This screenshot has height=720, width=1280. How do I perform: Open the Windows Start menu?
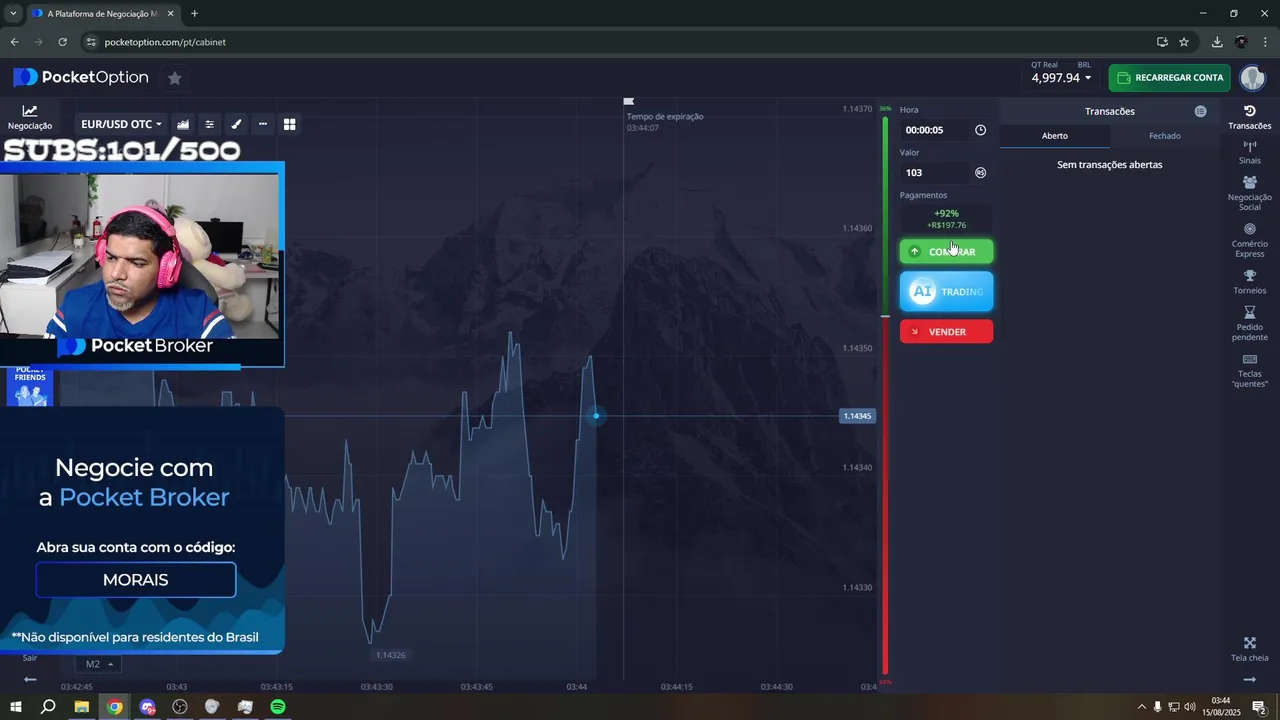click(x=16, y=707)
